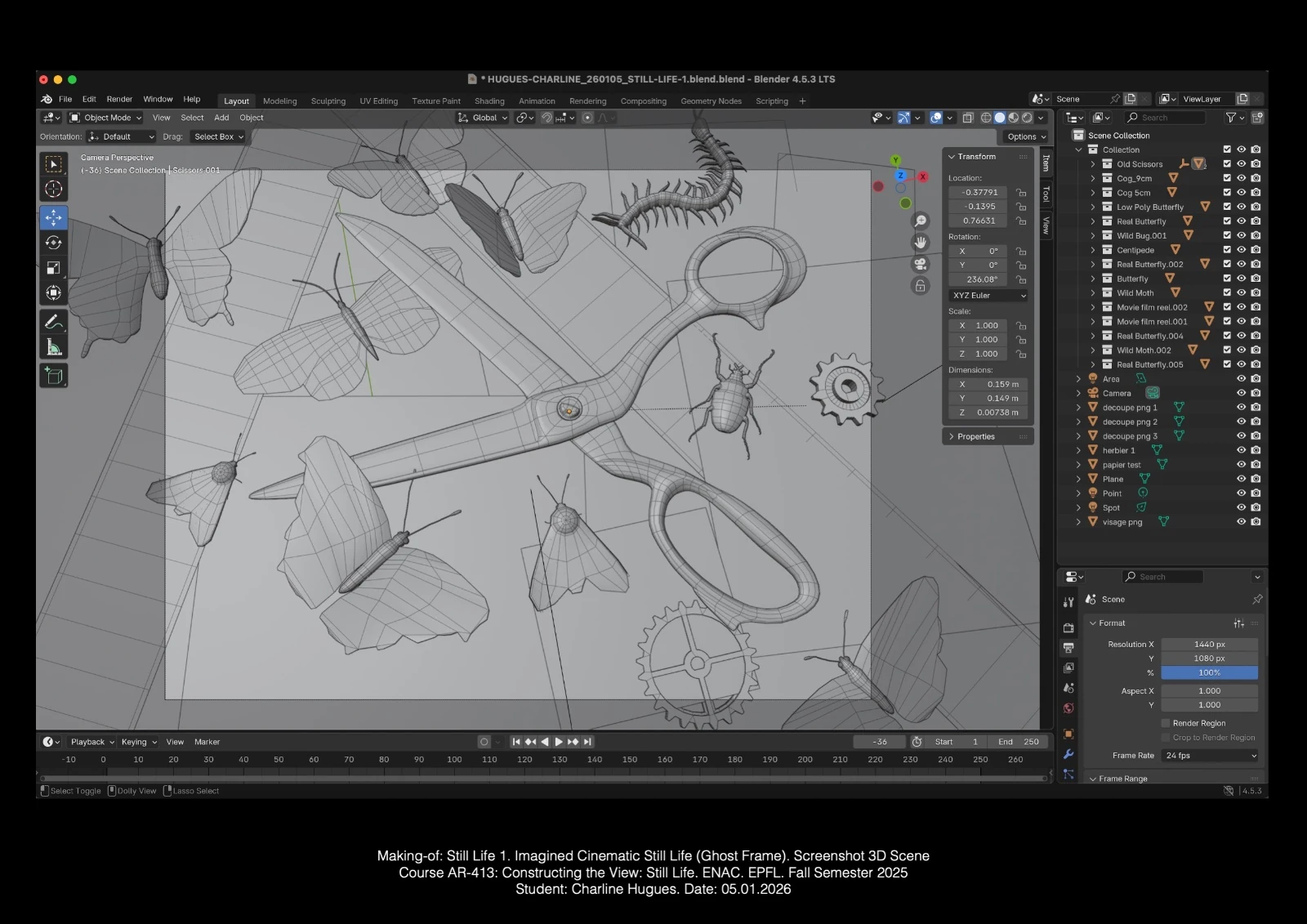Open the View Layer properties tab icon

[x=1068, y=668]
